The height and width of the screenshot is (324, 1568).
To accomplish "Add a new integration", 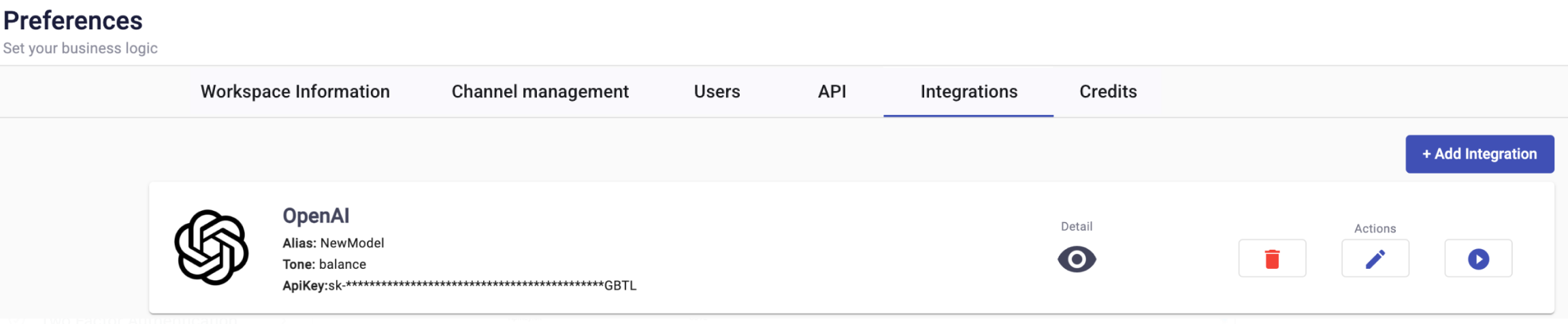I will 1480,154.
